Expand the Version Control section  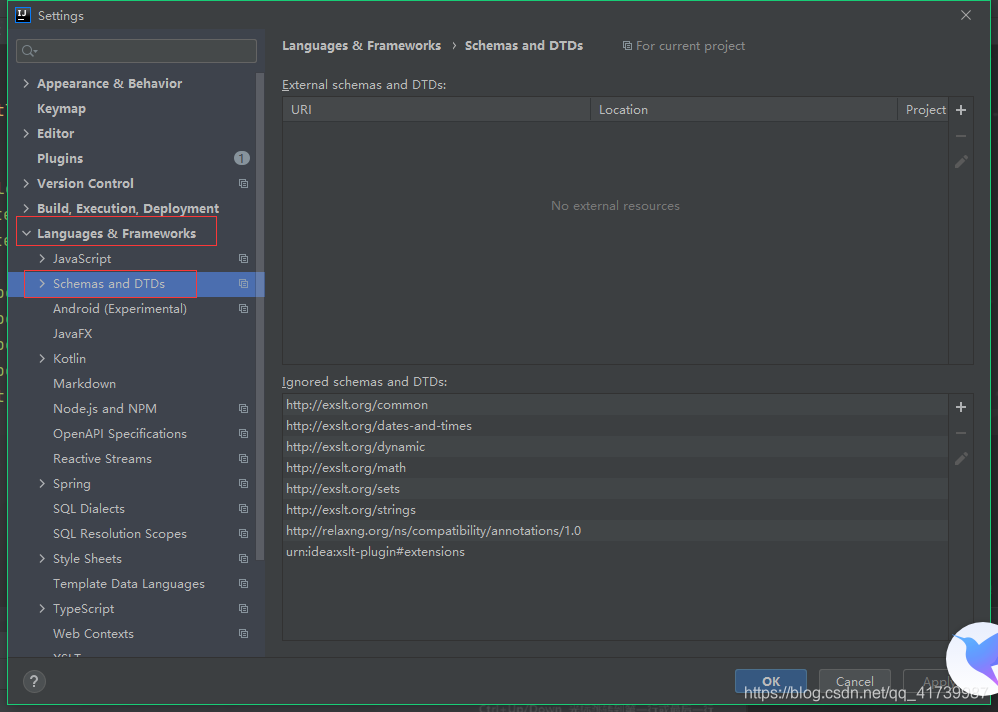click(x=26, y=183)
